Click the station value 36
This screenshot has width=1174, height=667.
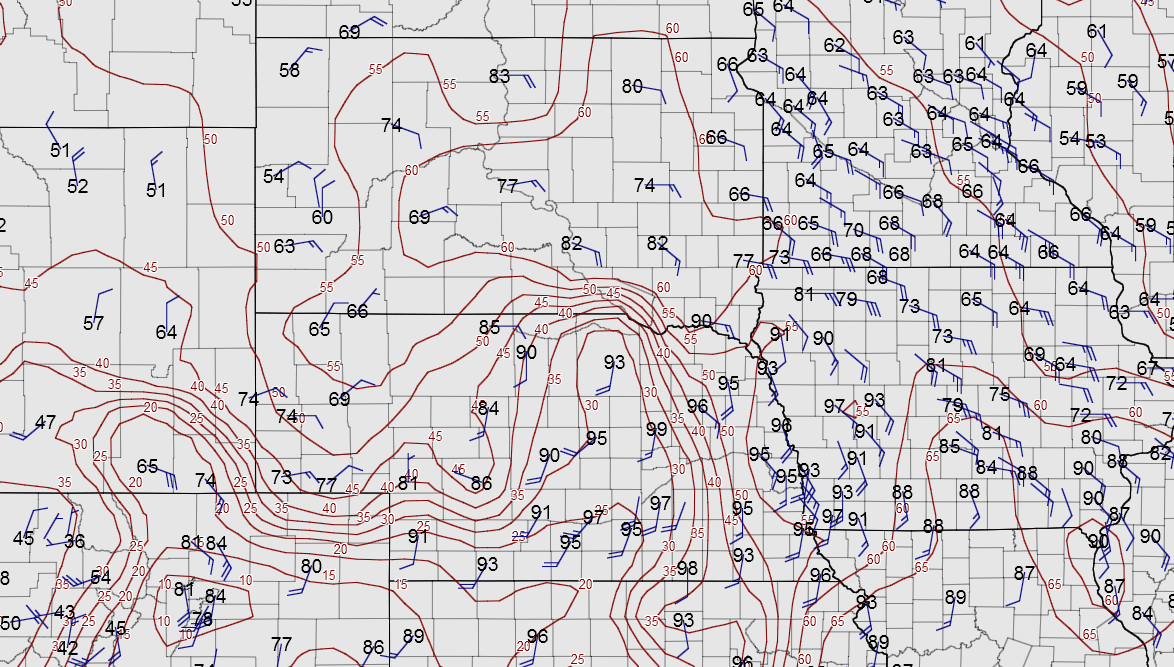[74, 541]
